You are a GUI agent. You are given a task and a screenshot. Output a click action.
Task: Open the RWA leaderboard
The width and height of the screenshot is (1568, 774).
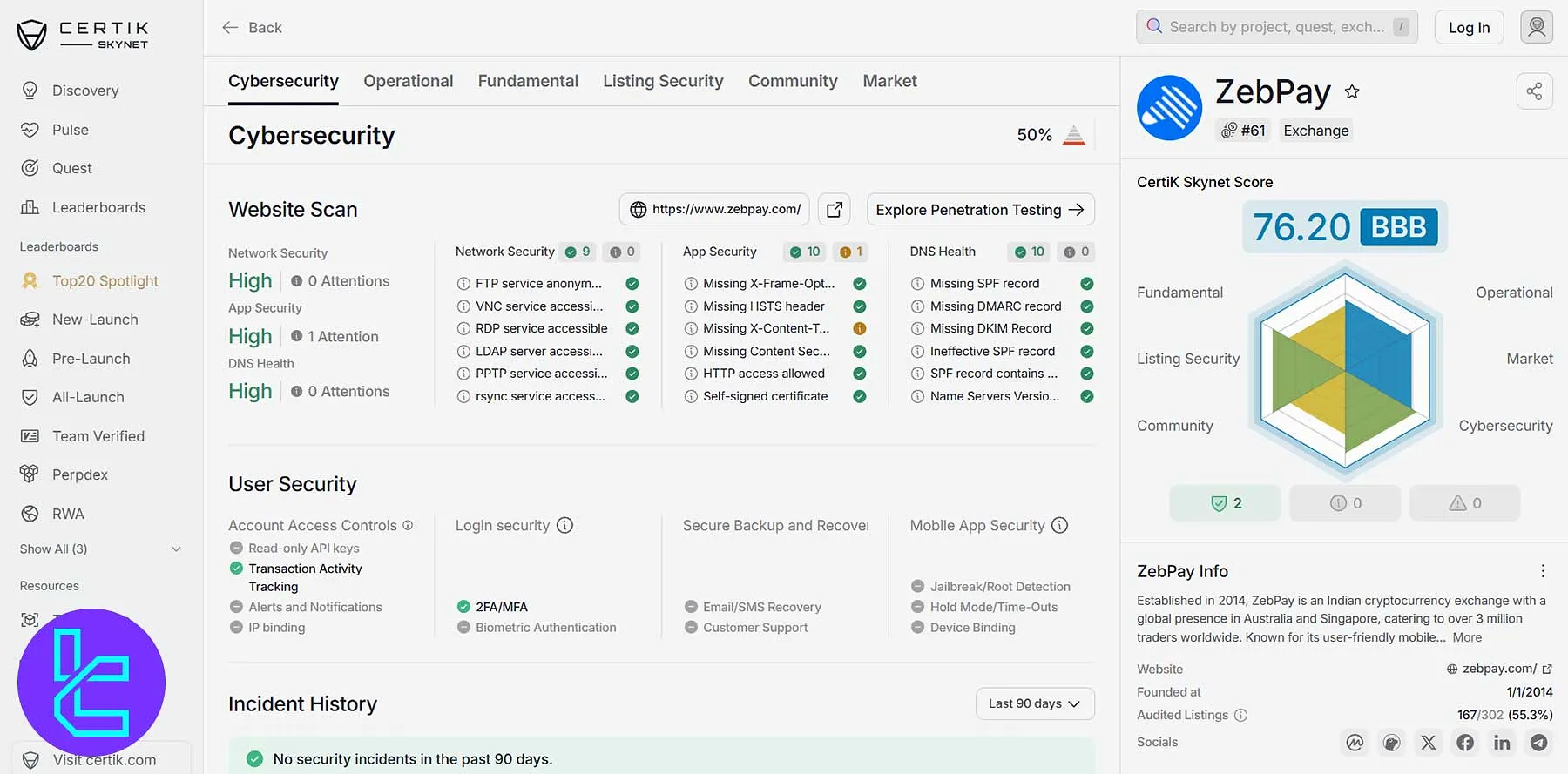(x=51, y=514)
